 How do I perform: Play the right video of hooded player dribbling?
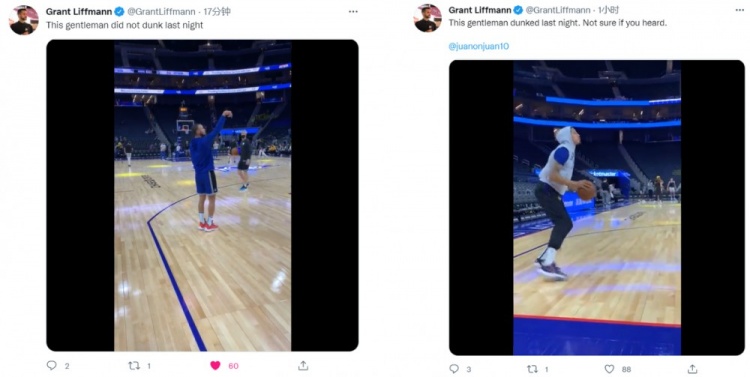[x=596, y=208]
